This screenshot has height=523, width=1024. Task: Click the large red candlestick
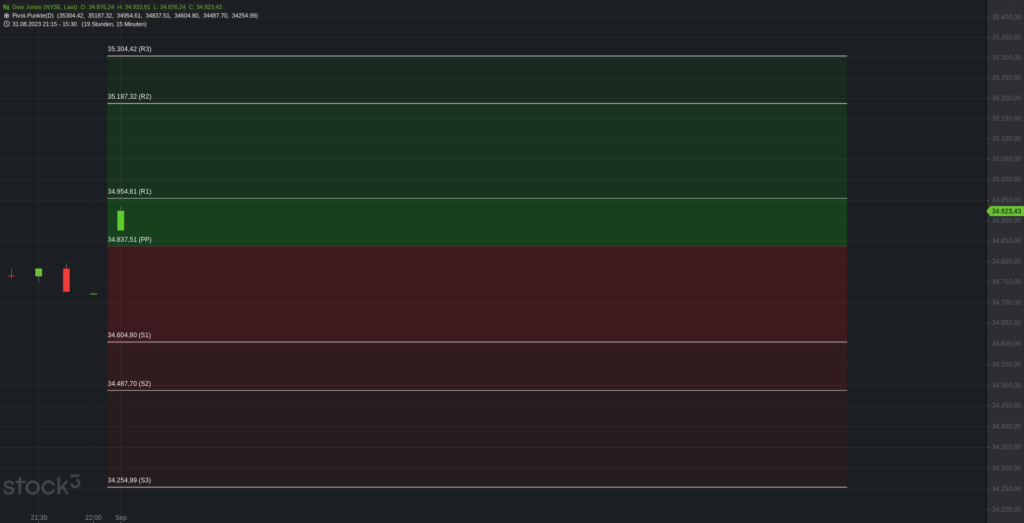[x=66, y=279]
